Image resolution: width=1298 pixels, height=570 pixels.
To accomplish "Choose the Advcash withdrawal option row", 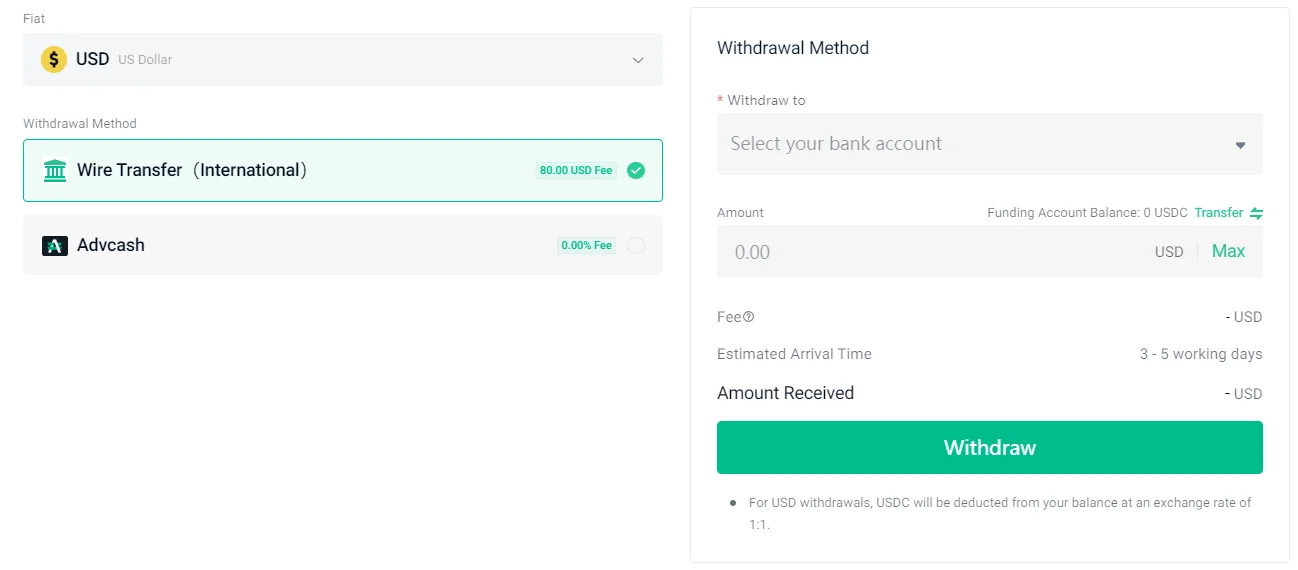I will (343, 245).
